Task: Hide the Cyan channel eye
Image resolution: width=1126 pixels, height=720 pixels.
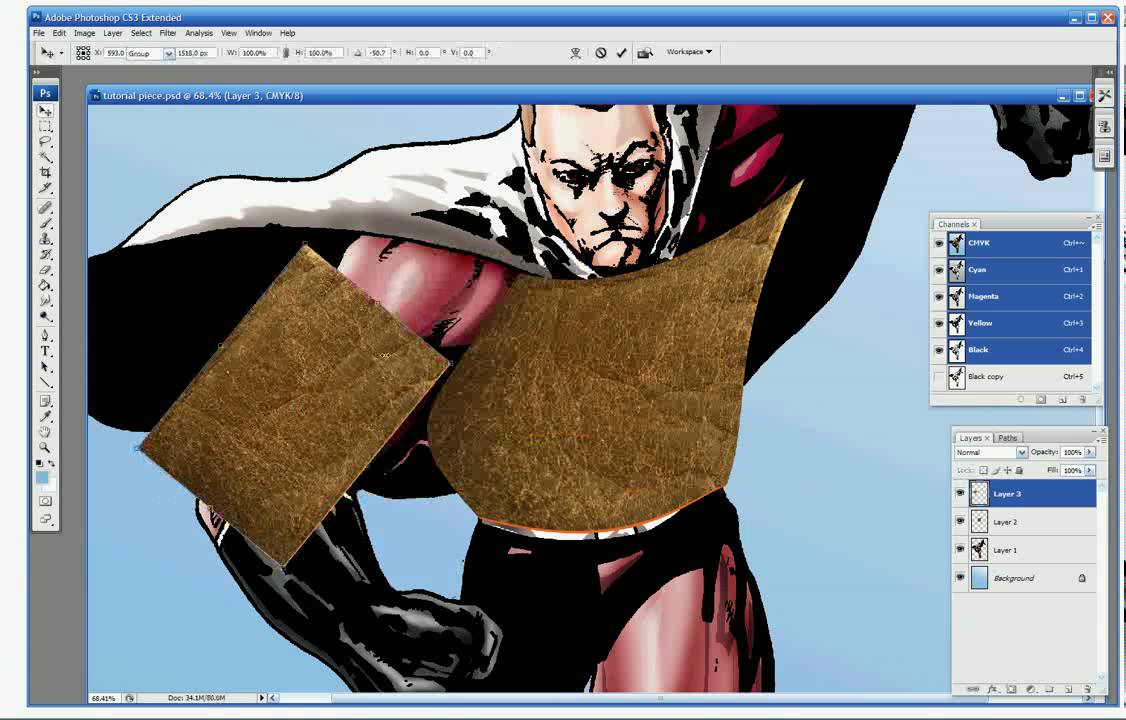Action: [939, 271]
